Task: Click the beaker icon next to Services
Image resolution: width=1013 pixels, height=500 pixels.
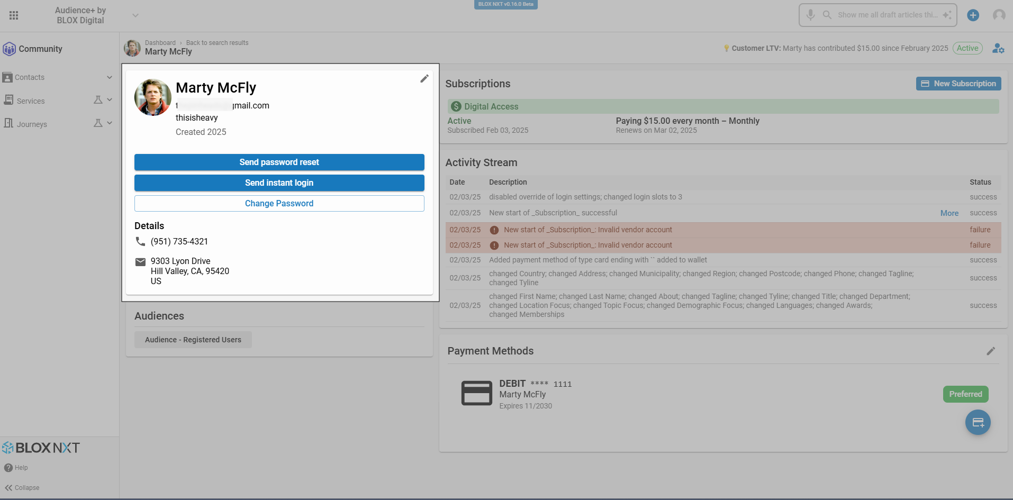Action: (98, 100)
